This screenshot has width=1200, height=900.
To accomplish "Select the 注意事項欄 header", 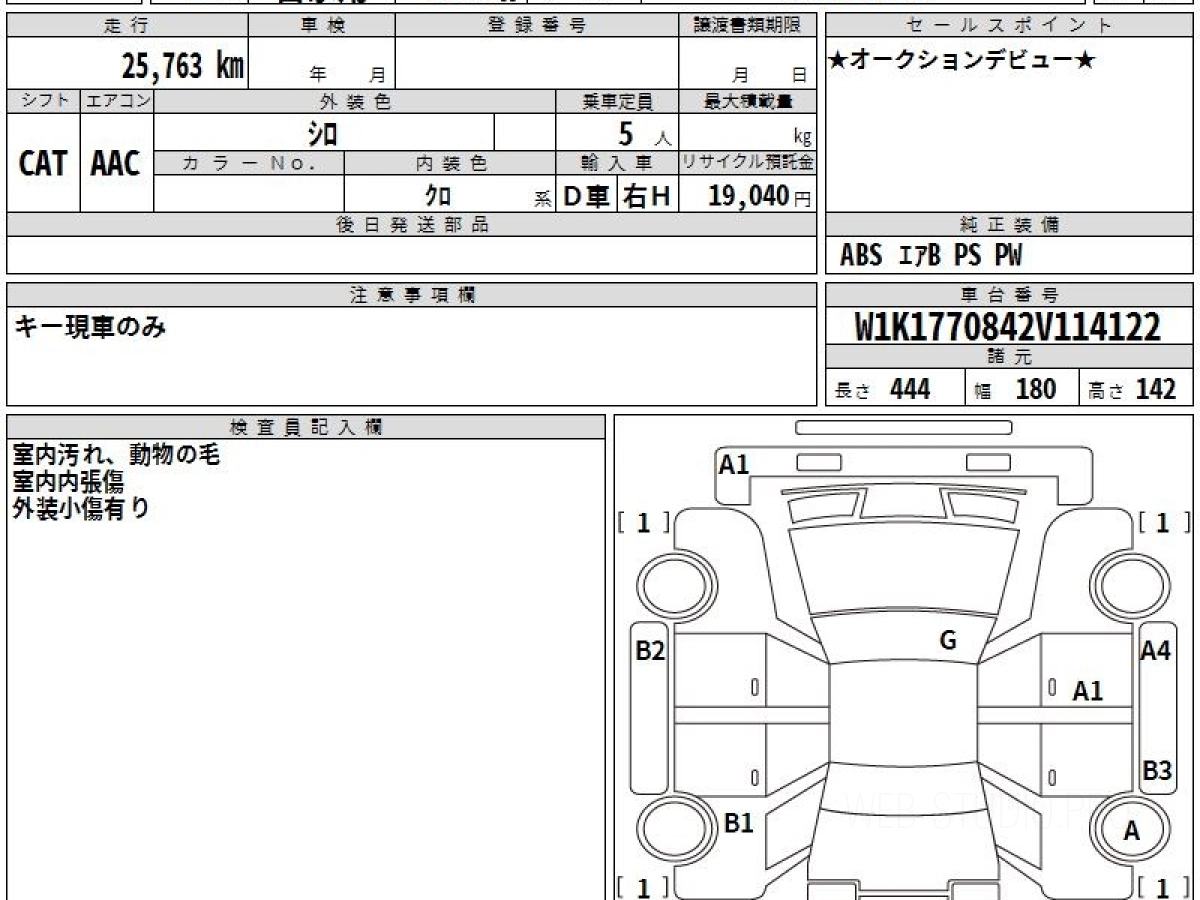I will pos(412,295).
